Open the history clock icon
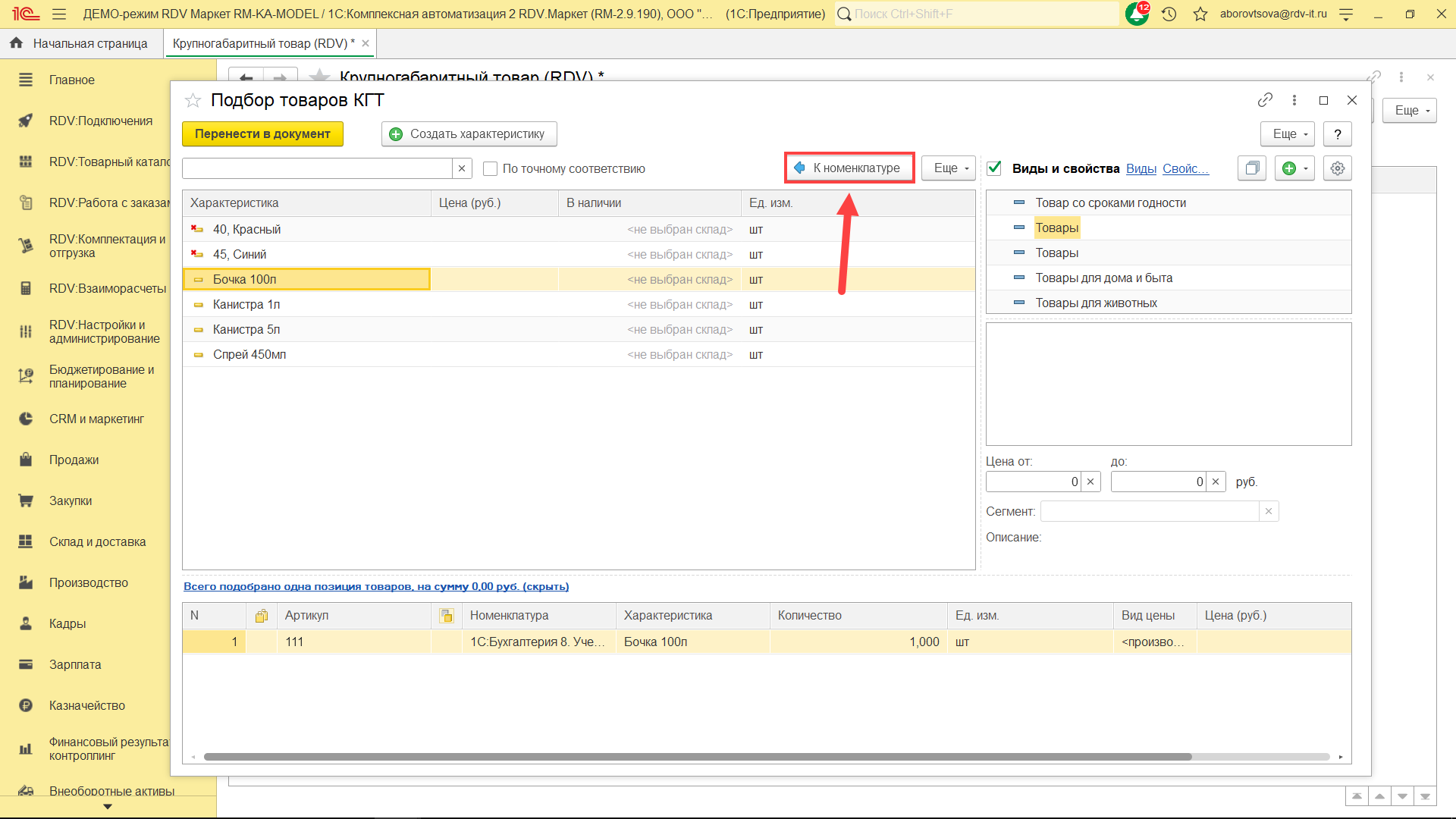 point(1169,14)
